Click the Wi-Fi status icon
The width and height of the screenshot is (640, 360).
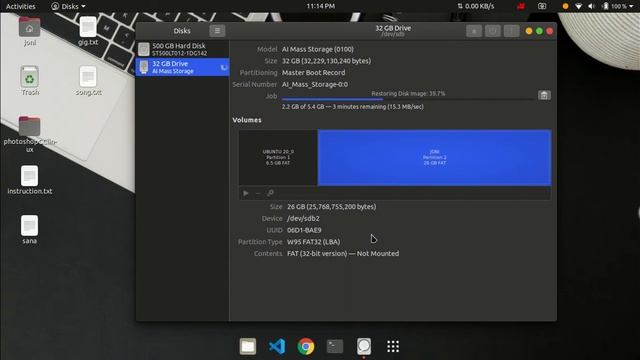[578, 6]
